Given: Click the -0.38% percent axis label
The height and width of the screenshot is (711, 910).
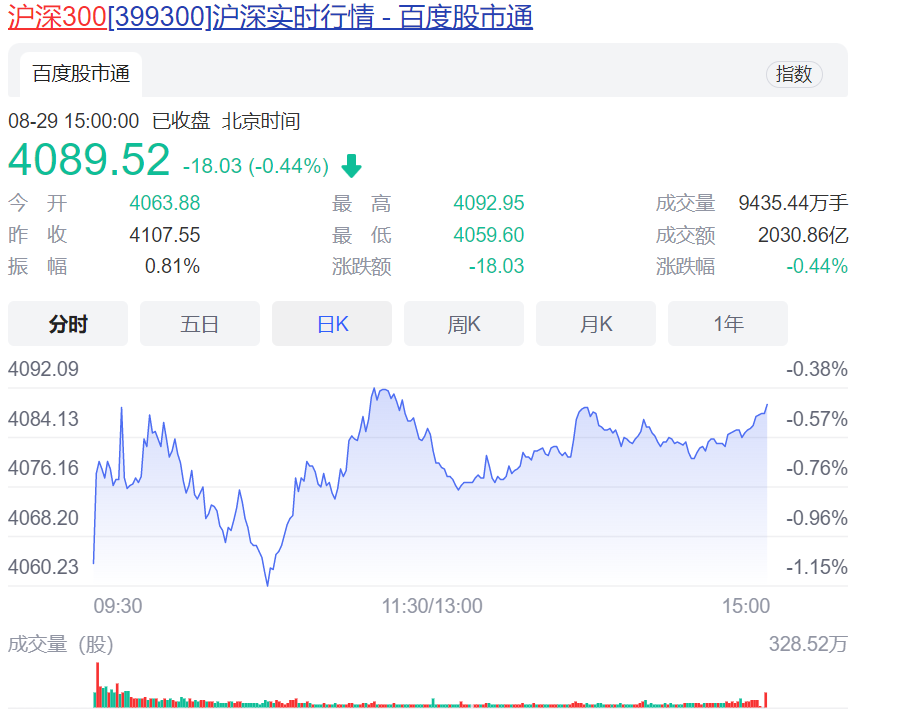Looking at the screenshot, I should click(817, 369).
